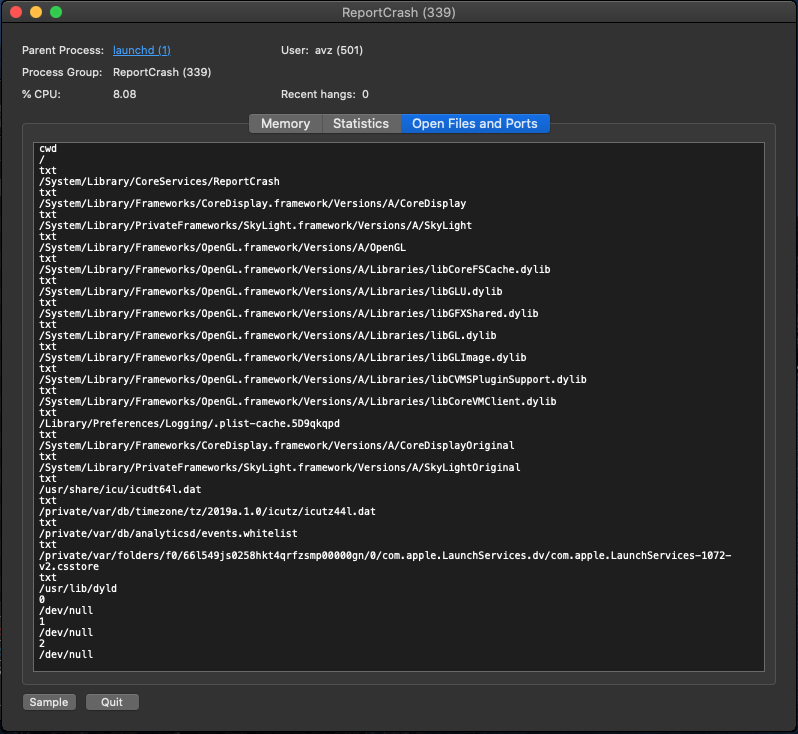Select the analyticsd/events.whitelist path line
This screenshot has height=734, width=798.
pyautogui.click(x=168, y=533)
